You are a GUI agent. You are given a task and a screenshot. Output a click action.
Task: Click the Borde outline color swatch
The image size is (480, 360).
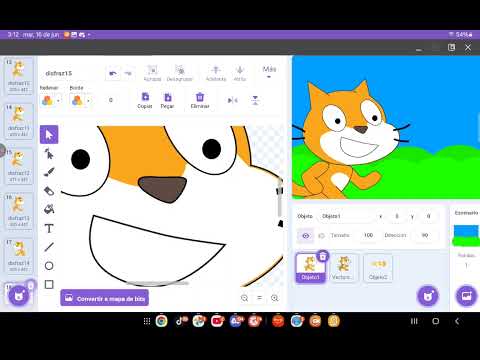click(x=77, y=100)
